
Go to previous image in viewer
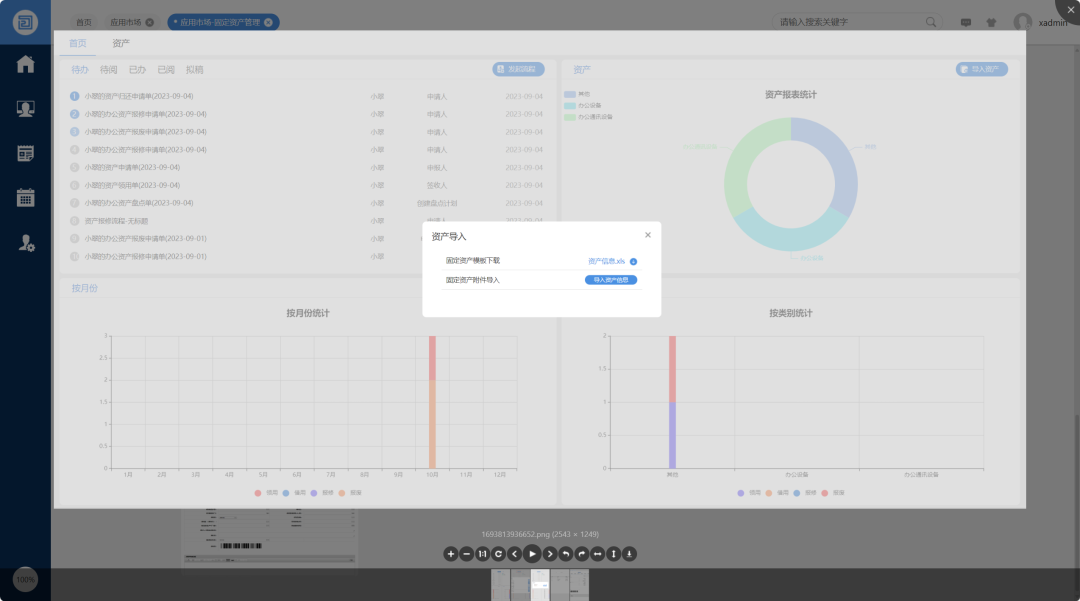click(x=515, y=553)
